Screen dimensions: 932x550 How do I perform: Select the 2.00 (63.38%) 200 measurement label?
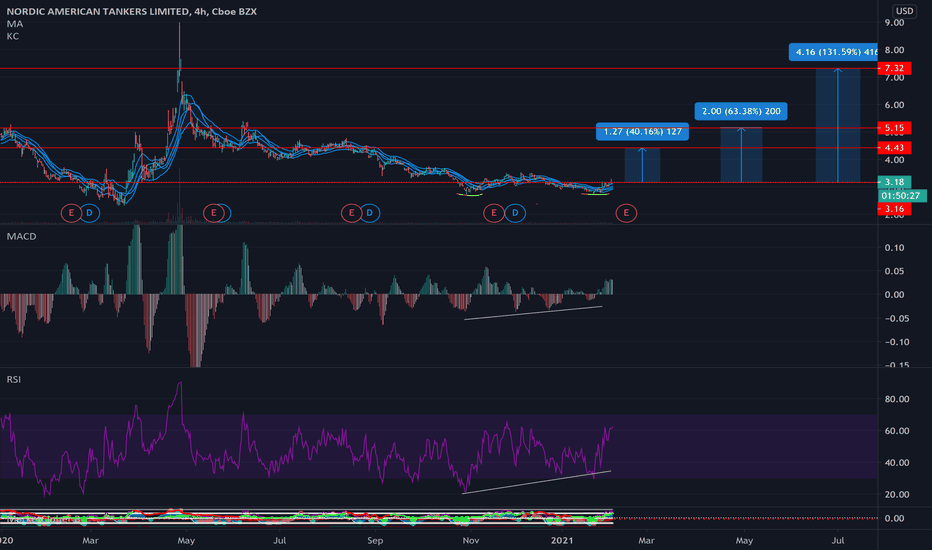tap(741, 111)
